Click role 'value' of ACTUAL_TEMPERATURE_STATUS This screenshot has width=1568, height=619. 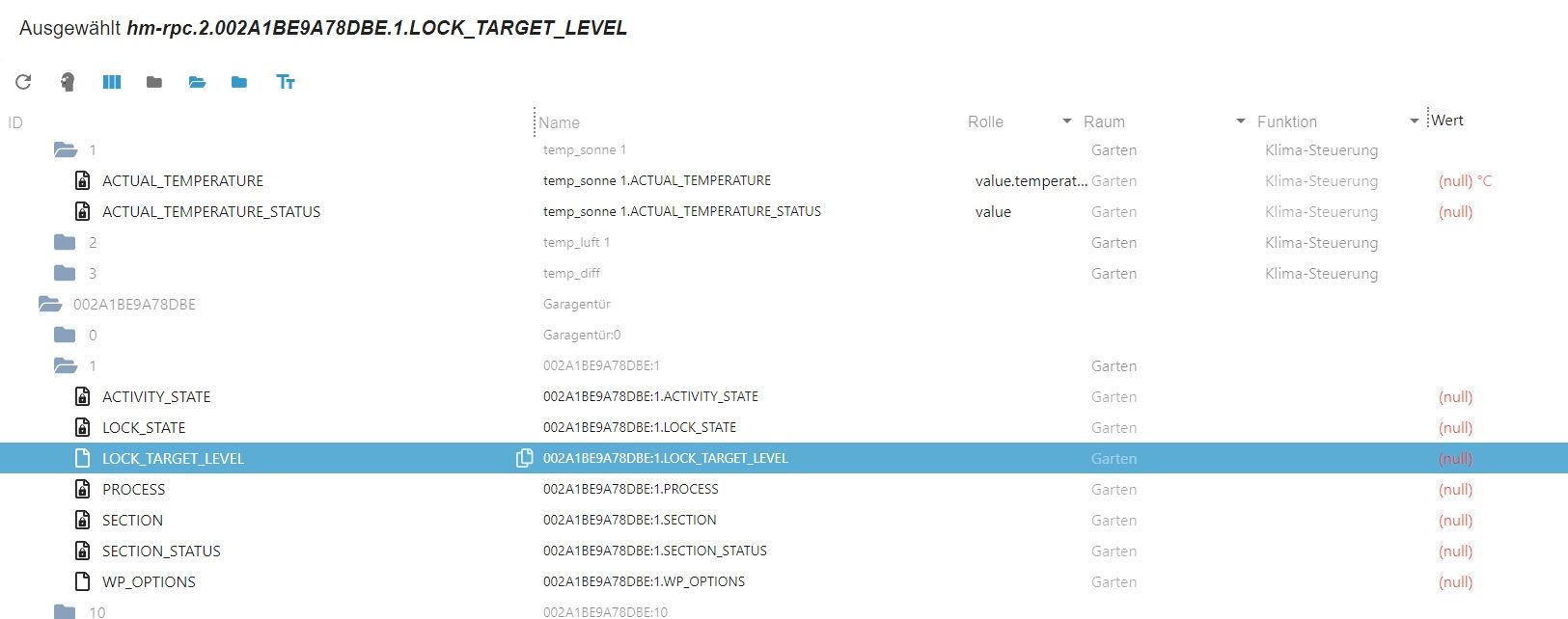(x=993, y=211)
